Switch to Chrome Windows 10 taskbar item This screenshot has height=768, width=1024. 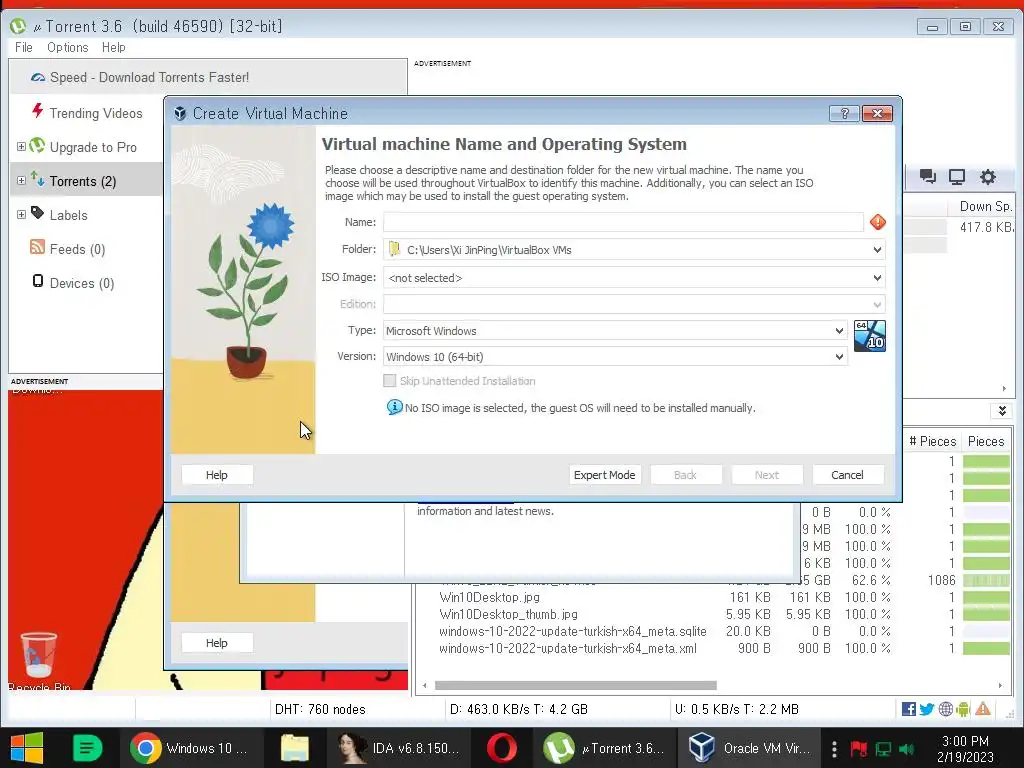point(189,748)
